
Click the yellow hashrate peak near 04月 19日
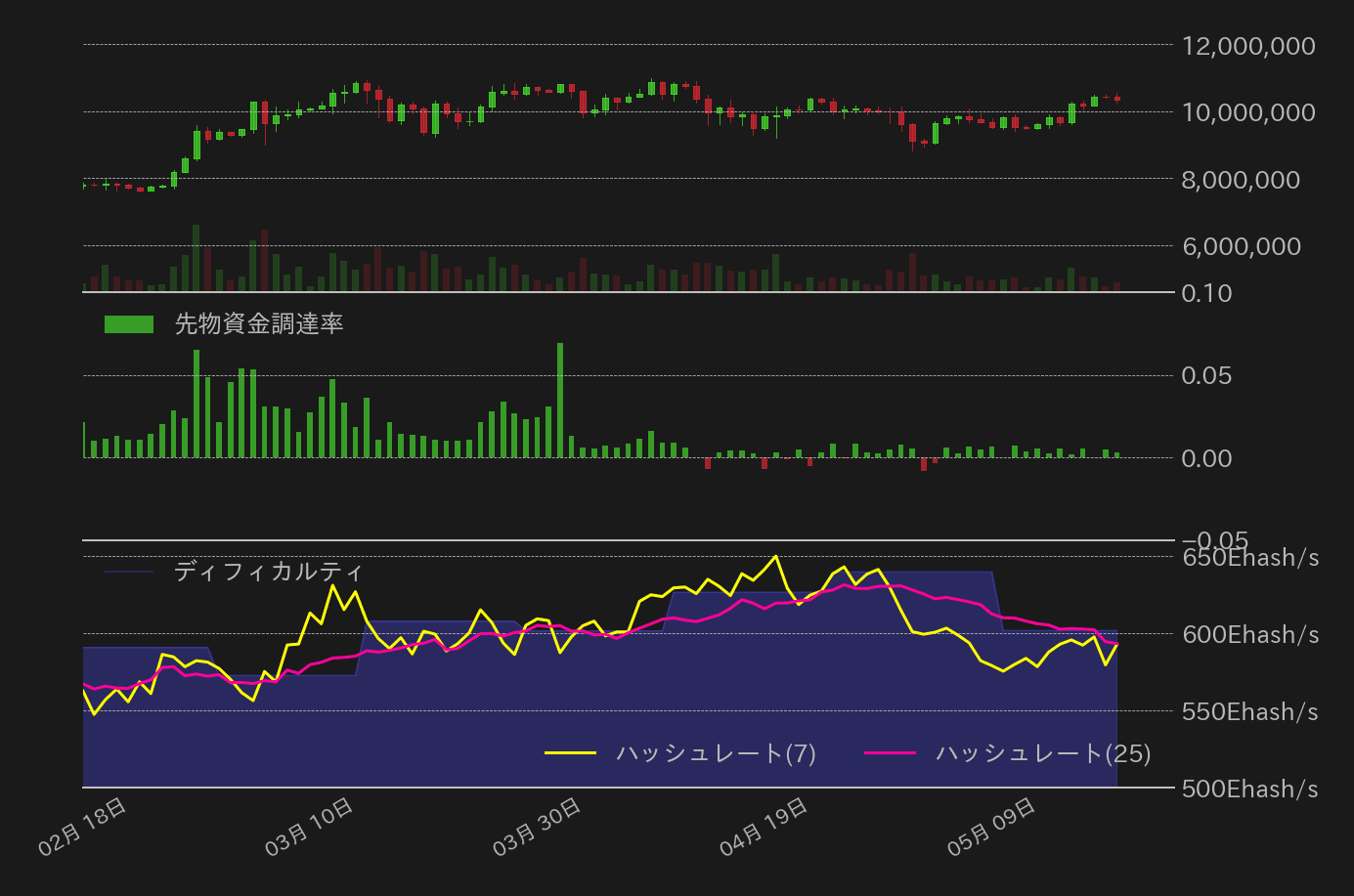tap(777, 557)
